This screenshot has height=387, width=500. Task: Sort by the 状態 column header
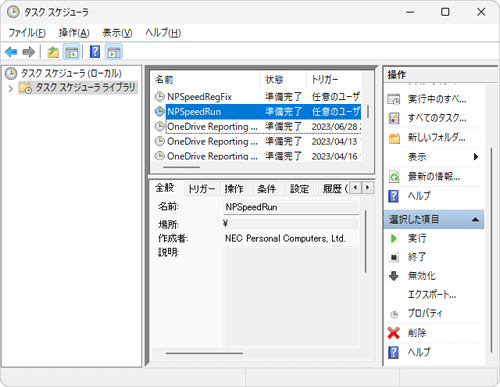pyautogui.click(x=283, y=80)
